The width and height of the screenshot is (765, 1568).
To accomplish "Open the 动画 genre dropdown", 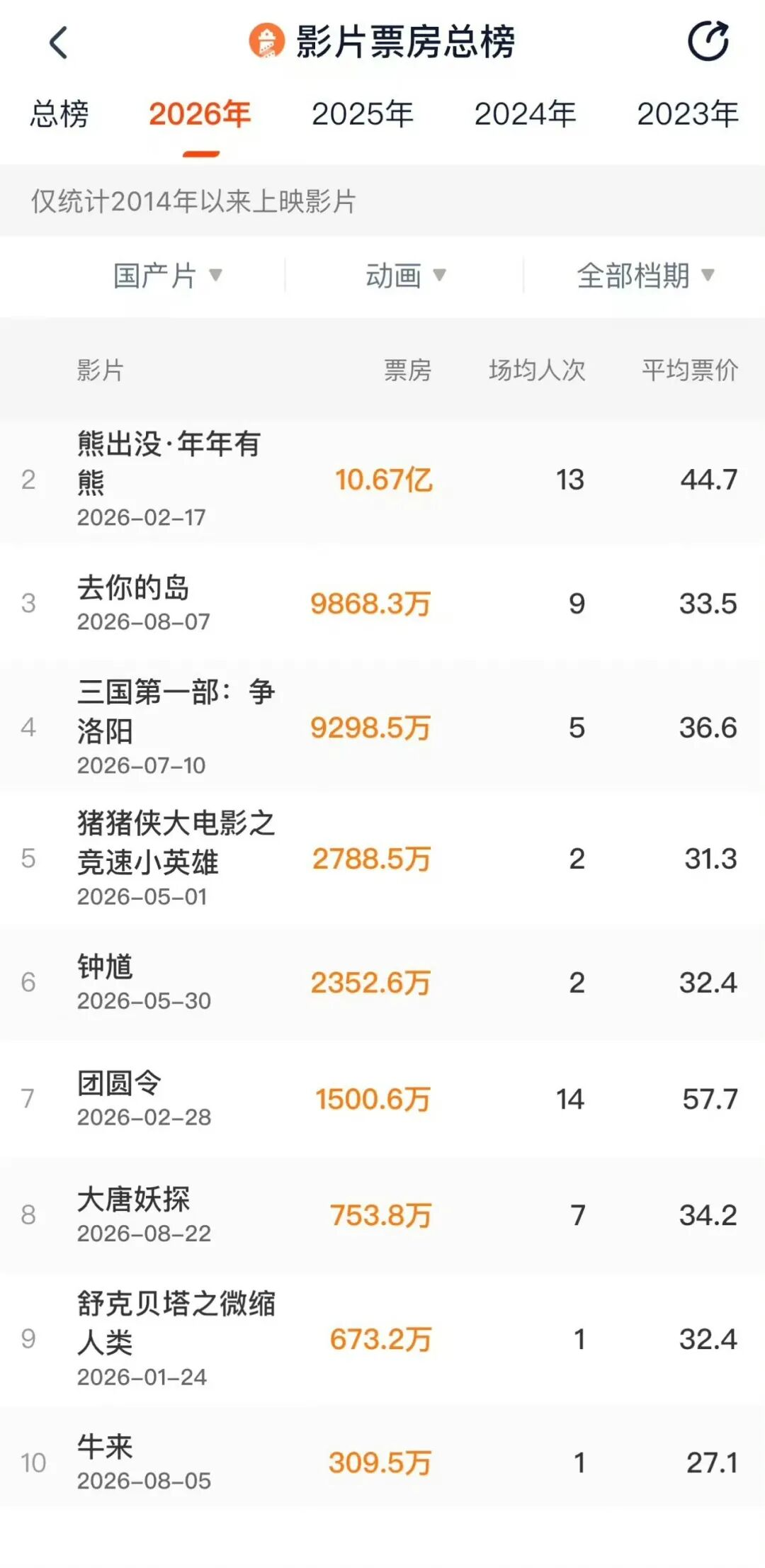I will [x=405, y=276].
